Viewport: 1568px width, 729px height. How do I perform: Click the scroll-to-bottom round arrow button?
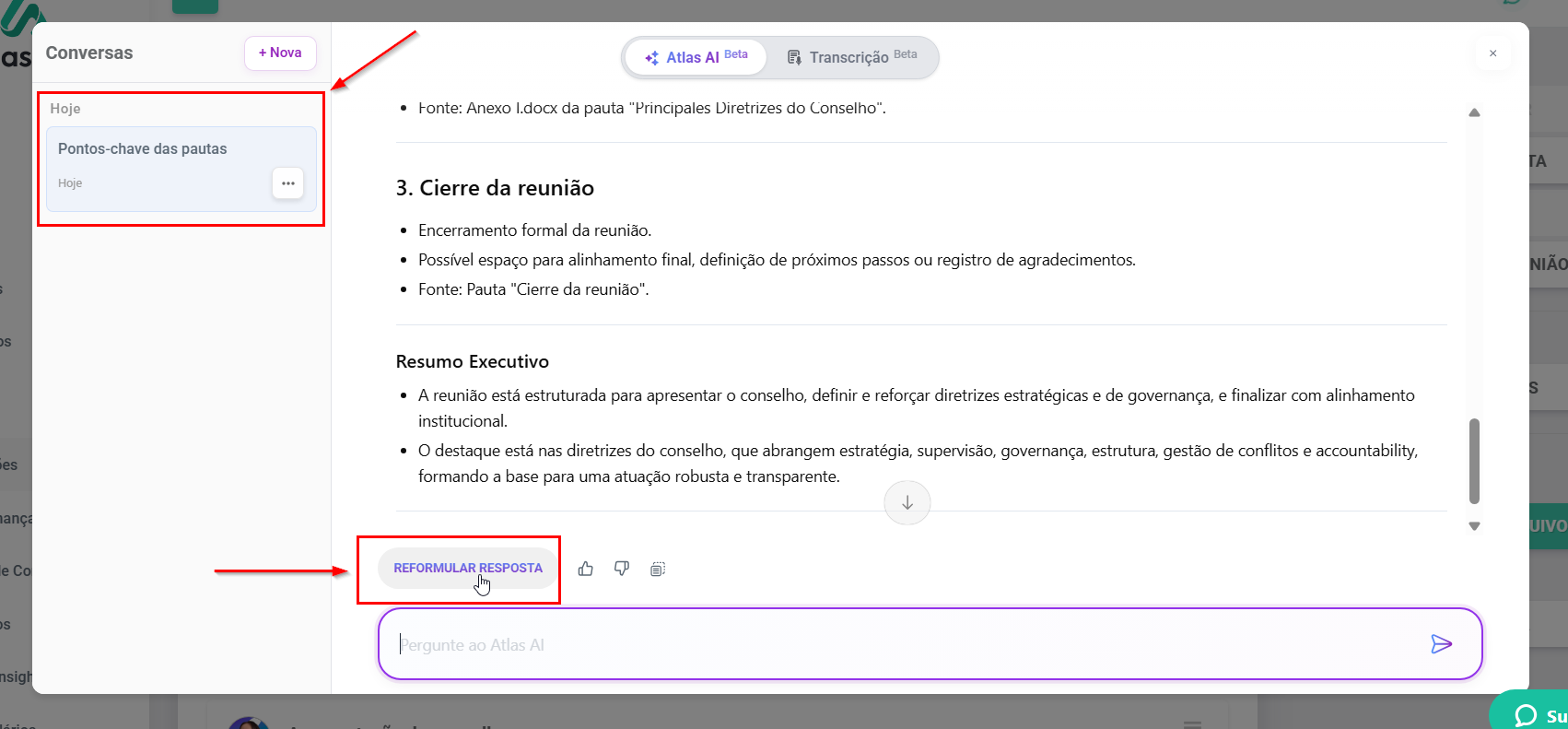point(907,502)
